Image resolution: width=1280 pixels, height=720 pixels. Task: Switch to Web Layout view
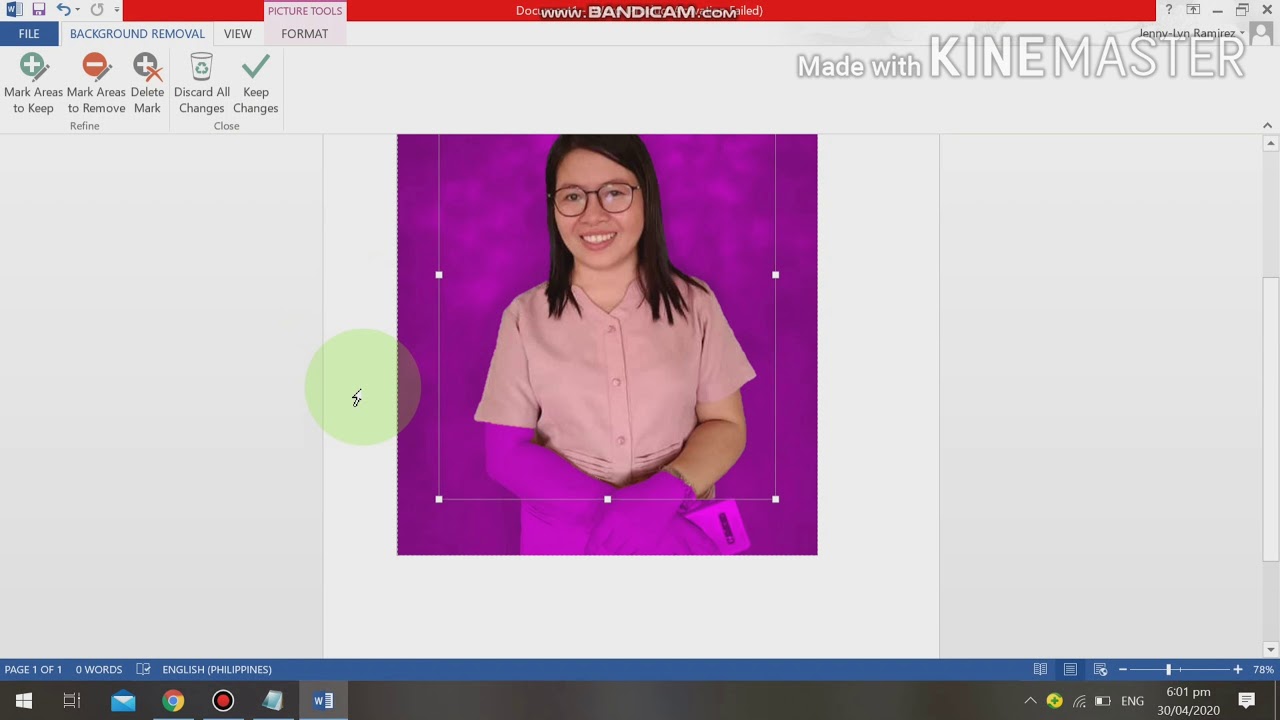click(x=1100, y=669)
